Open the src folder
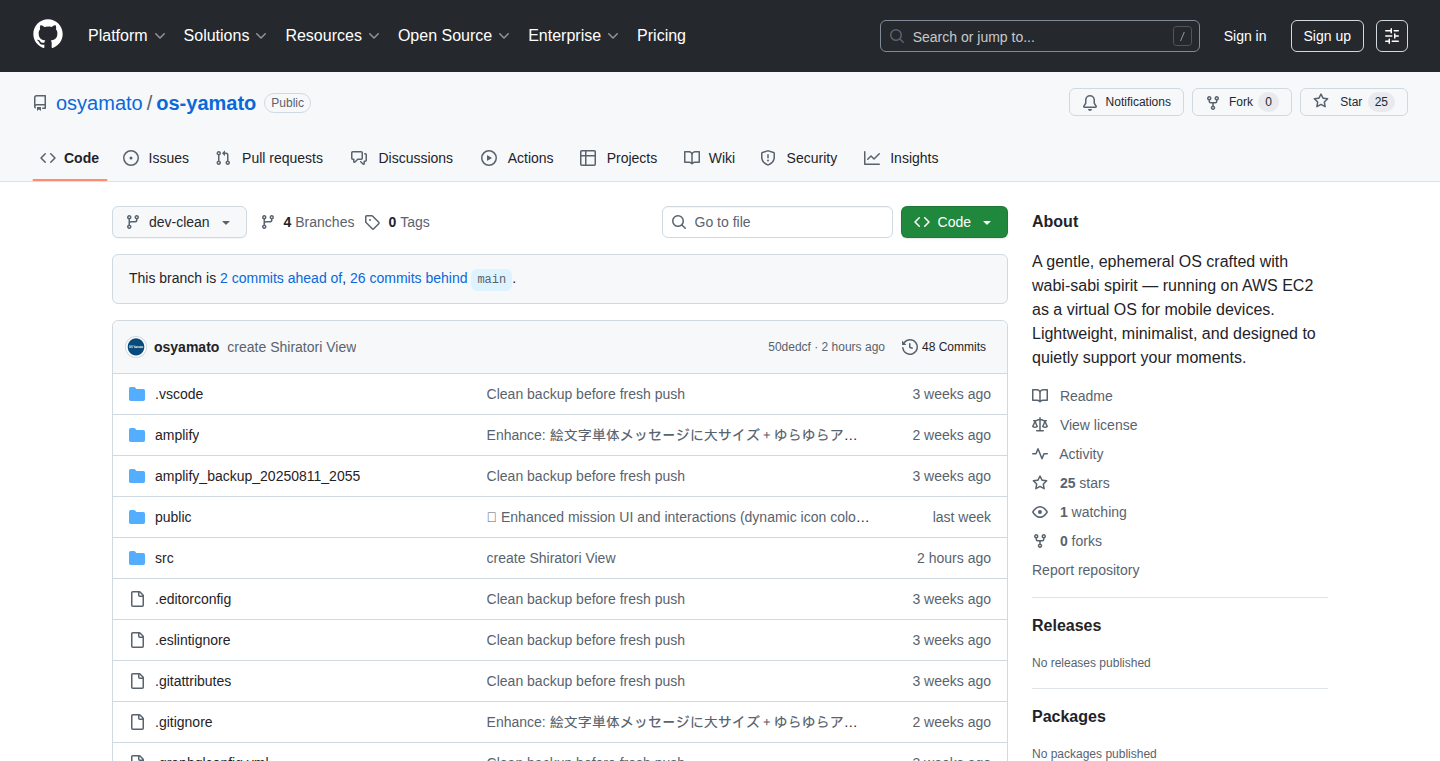Screen dimensions: 1440x761 164,558
